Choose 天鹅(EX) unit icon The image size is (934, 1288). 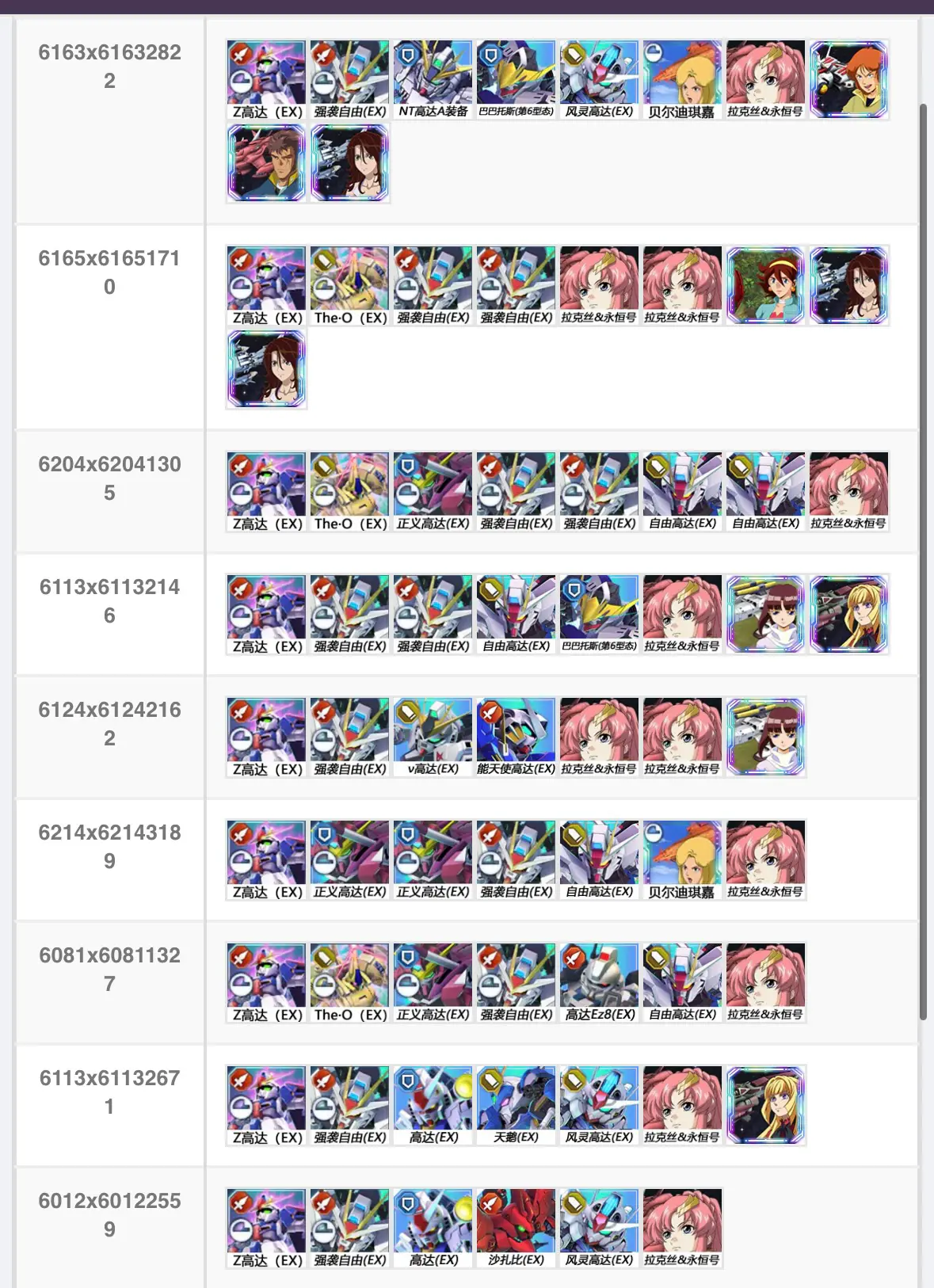point(516,1106)
